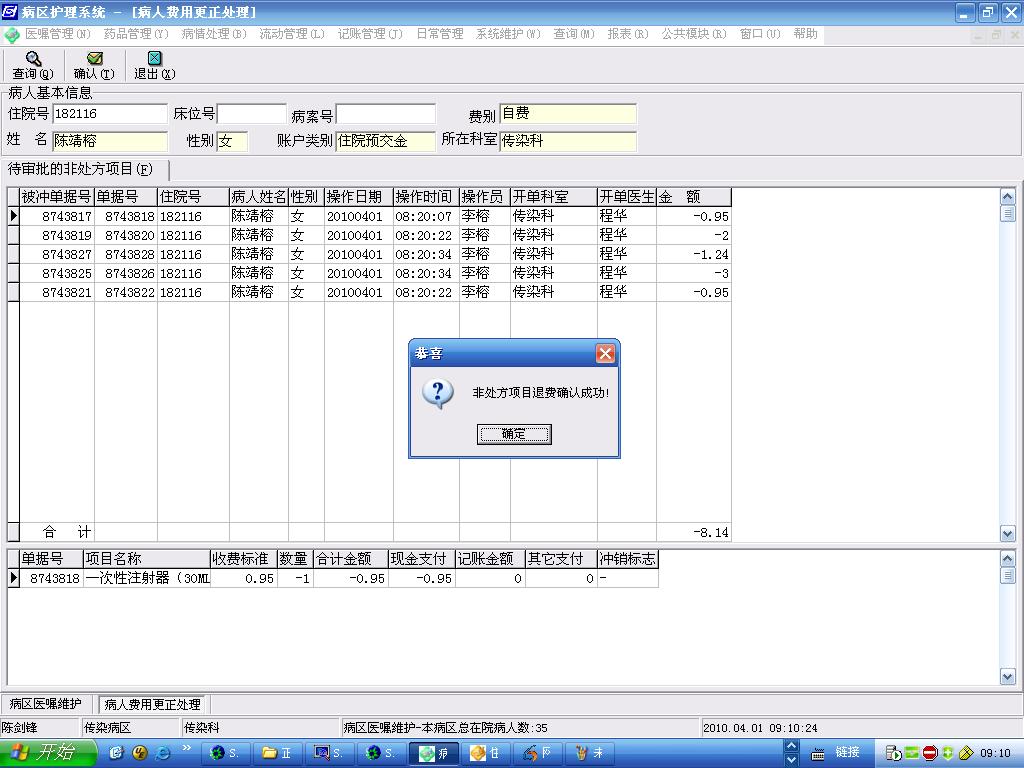Open the Windows 开始 start button
This screenshot has width=1024, height=768.
pyautogui.click(x=46, y=753)
